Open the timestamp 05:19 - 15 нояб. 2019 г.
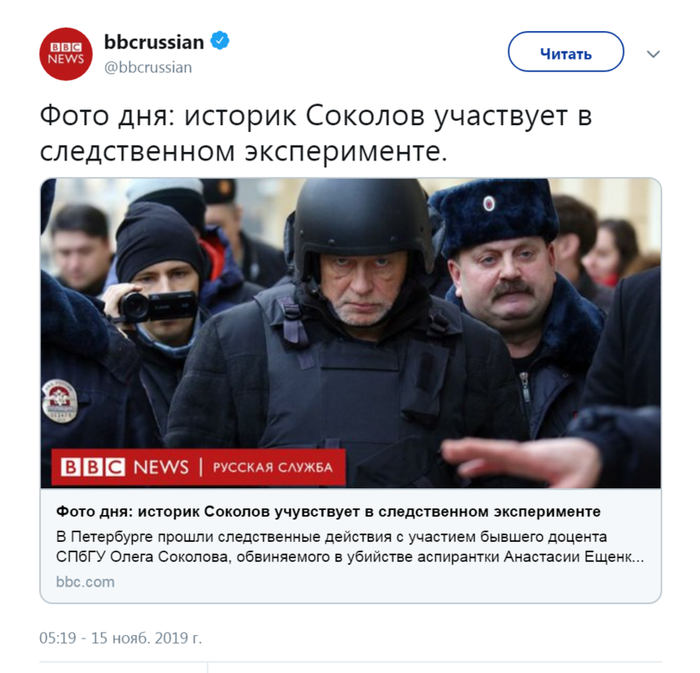Viewport: 700px width, 673px height. click(121, 638)
